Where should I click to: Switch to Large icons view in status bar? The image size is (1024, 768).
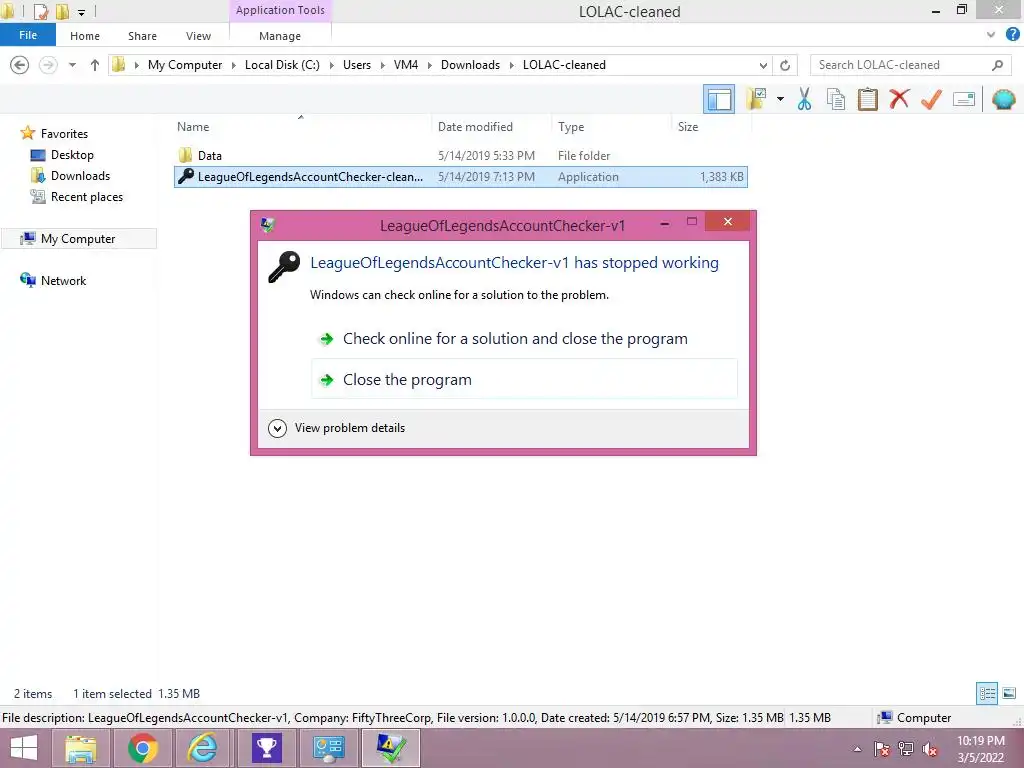1009,693
